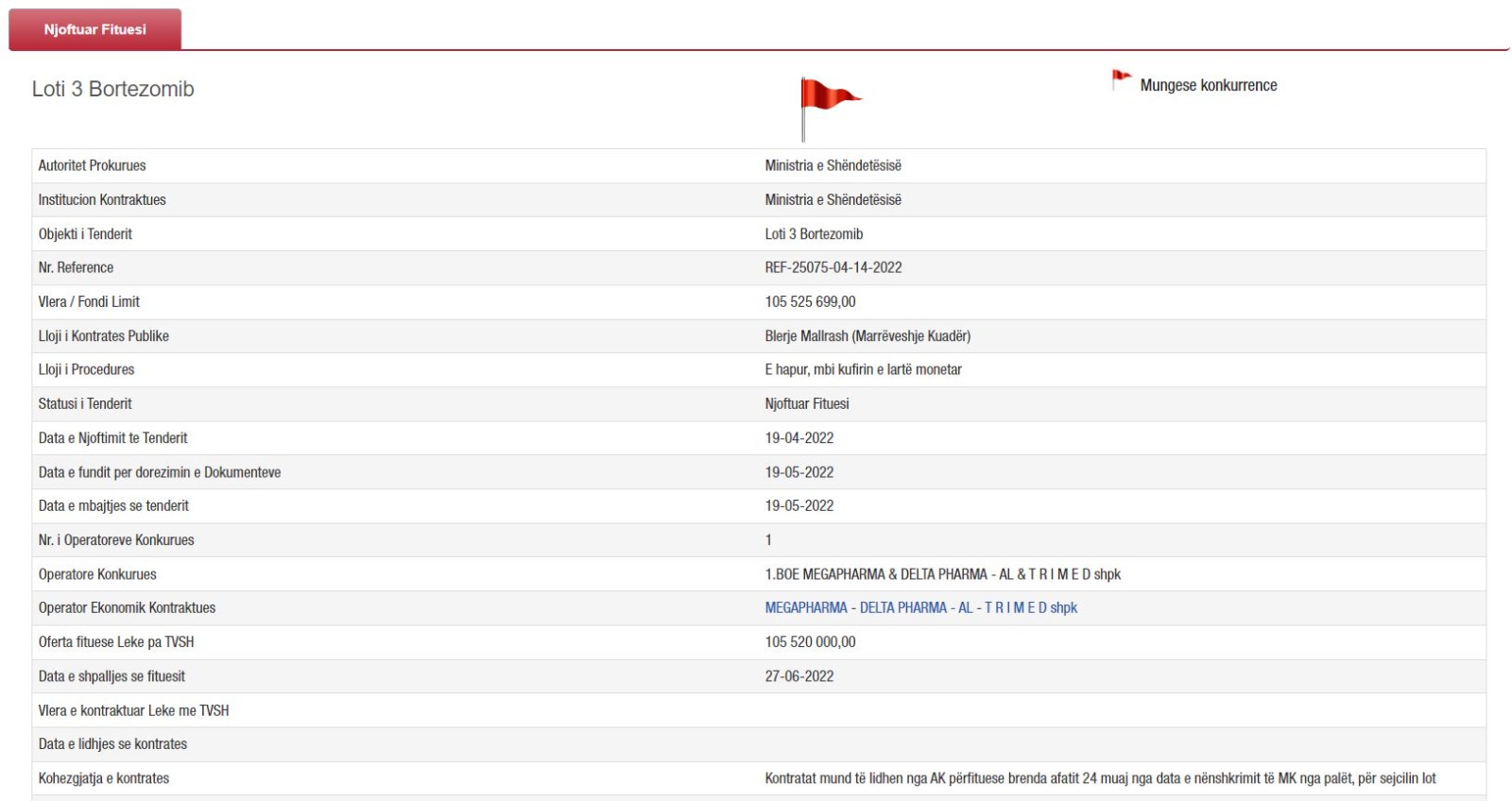The height and width of the screenshot is (801, 1512).
Task: Click the Blerje Mallrash contract type value
Action: click(867, 335)
